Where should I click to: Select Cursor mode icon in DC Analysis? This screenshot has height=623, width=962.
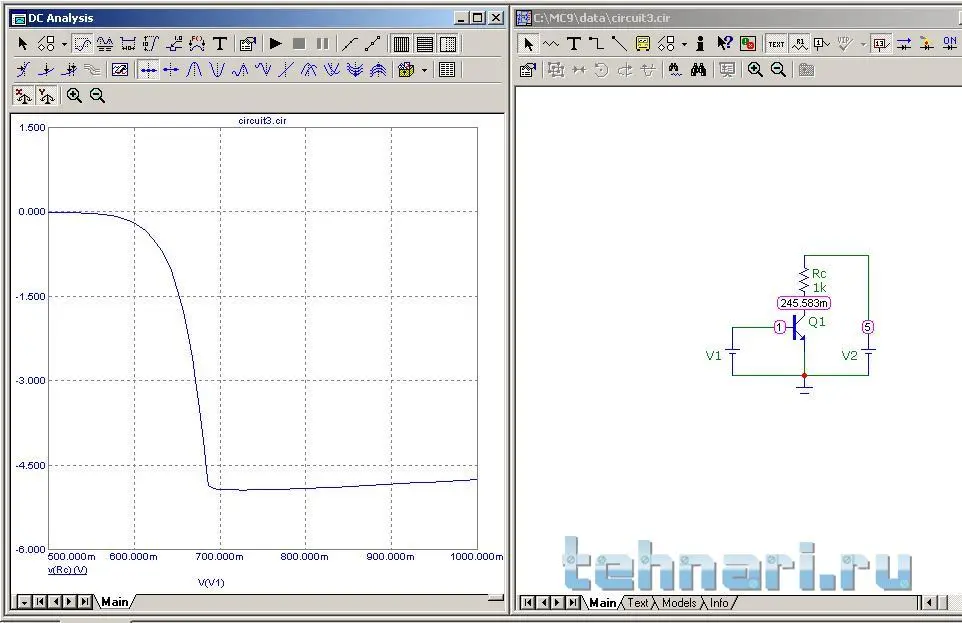pos(105,44)
